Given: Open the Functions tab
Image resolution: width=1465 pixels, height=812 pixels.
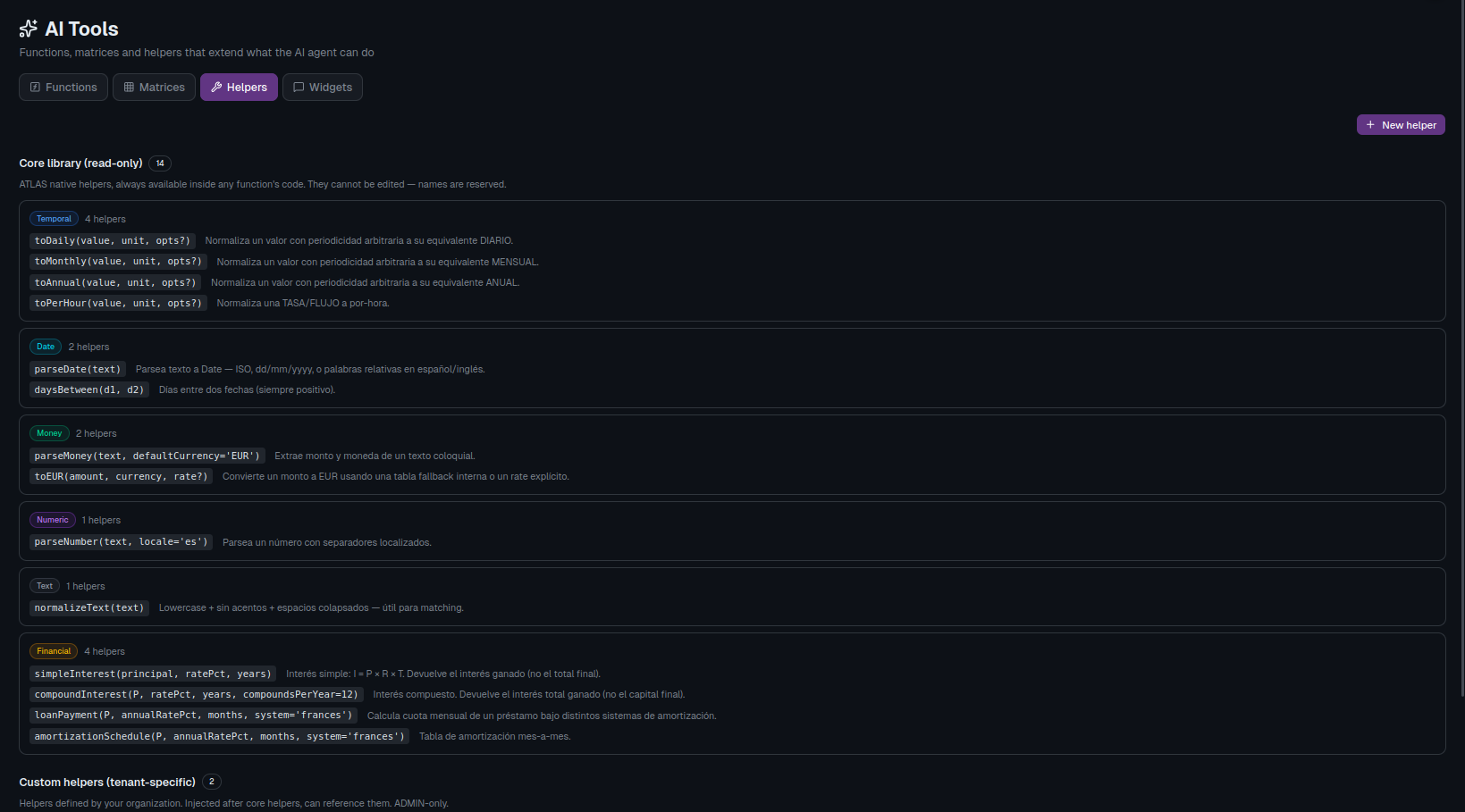Looking at the screenshot, I should [x=63, y=88].
